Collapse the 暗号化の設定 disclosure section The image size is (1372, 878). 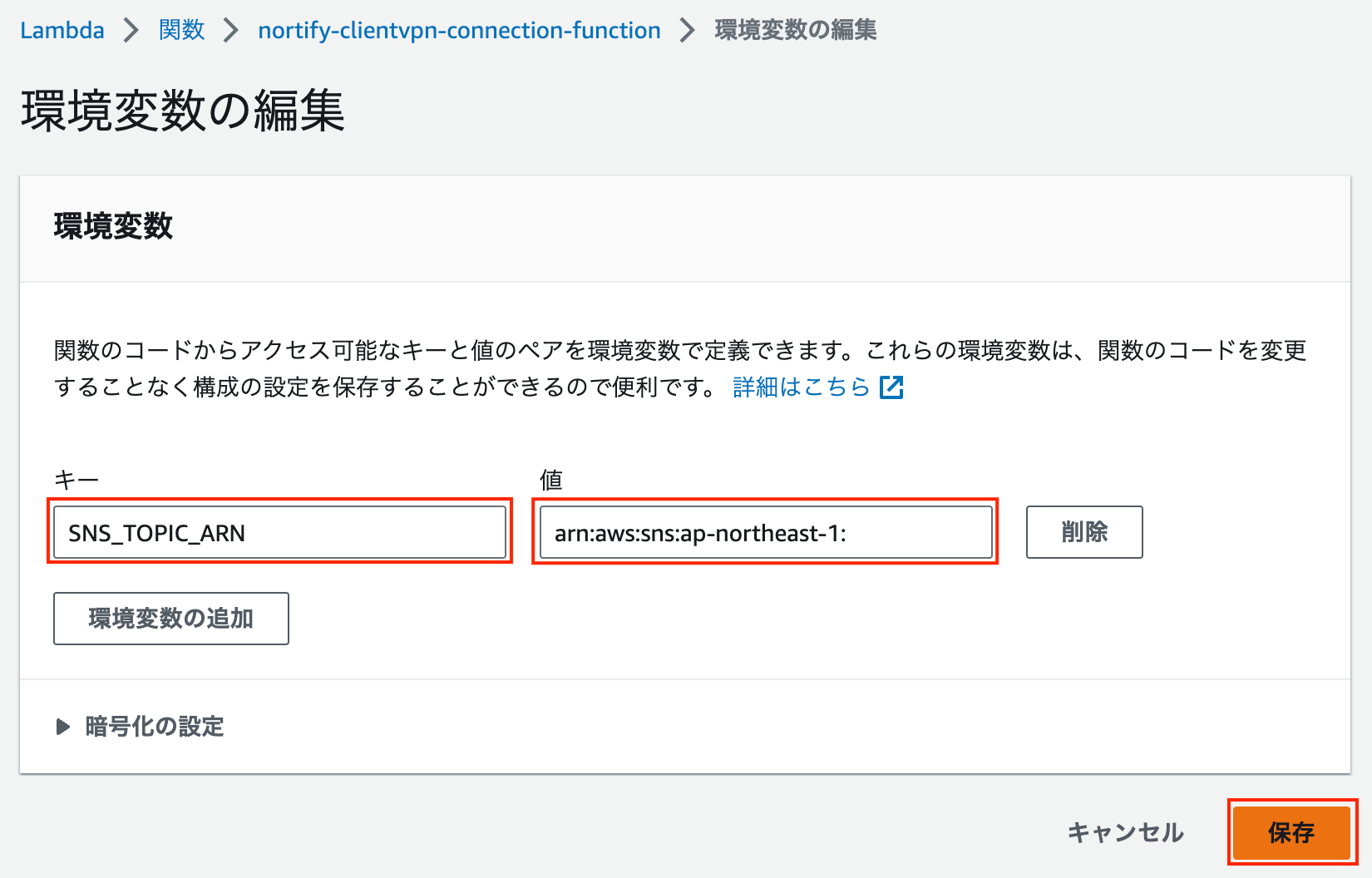click(155, 727)
